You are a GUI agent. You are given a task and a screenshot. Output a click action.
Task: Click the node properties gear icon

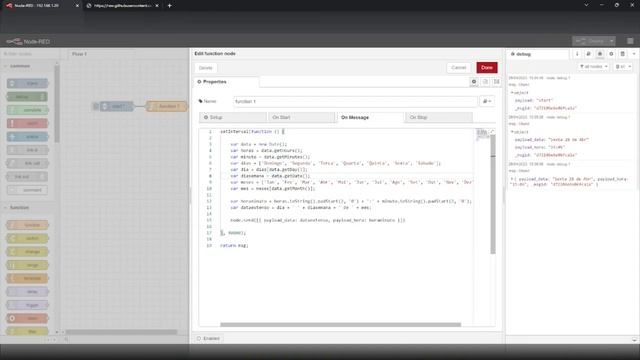click(474, 82)
